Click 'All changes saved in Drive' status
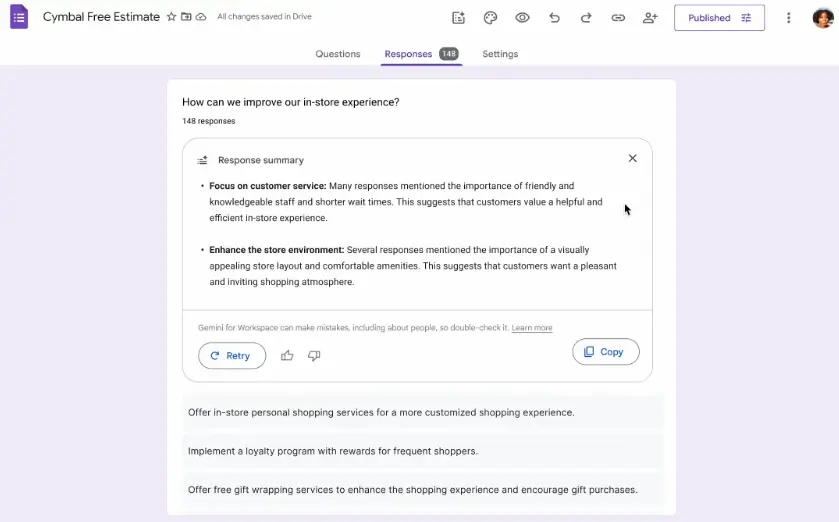Image resolution: width=839 pixels, height=522 pixels. pos(264,17)
